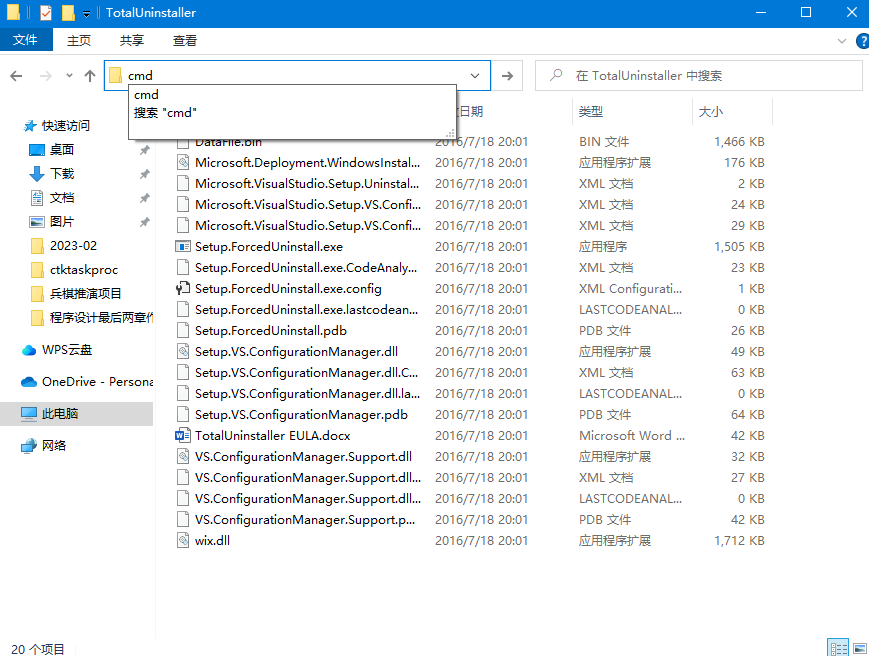This screenshot has width=869, height=656.
Task: Click pin icon next to 图片
Action: (145, 222)
